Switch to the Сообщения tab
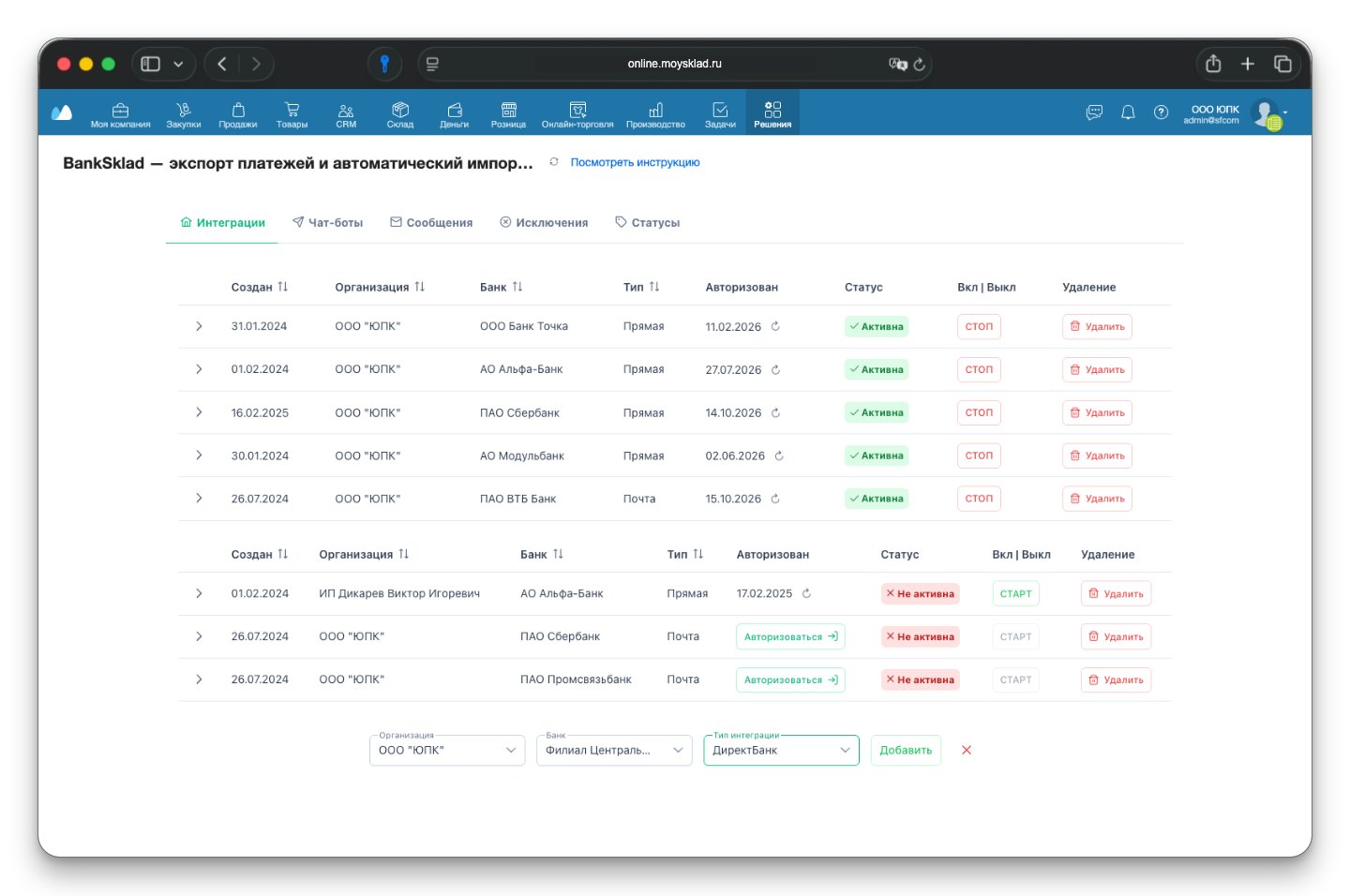Screen dimensions: 1350x896 (431, 223)
